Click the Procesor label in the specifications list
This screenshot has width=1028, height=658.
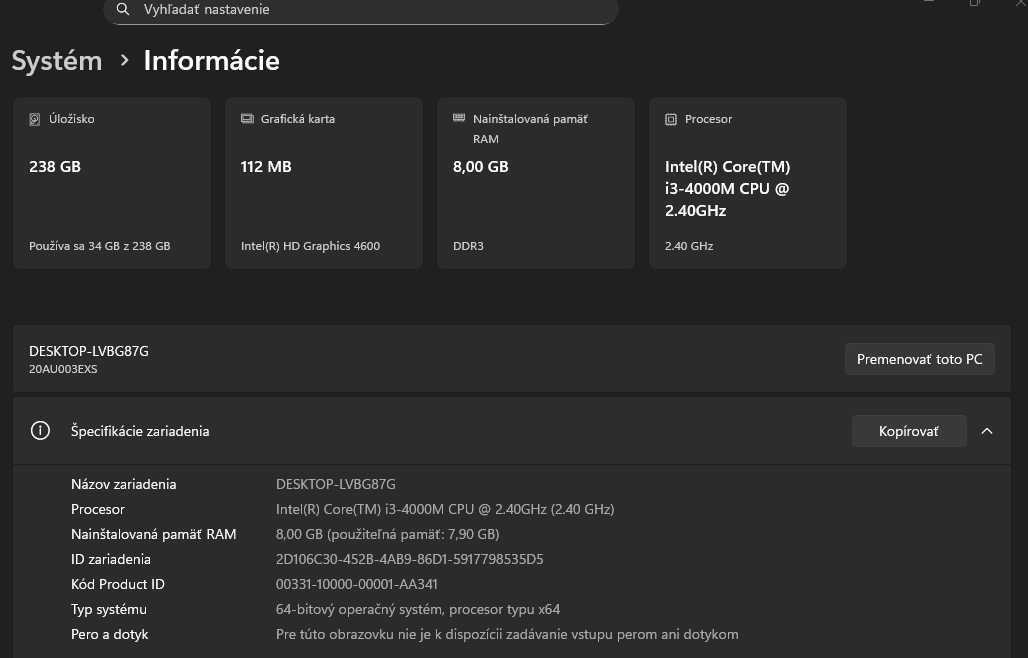[x=98, y=509]
